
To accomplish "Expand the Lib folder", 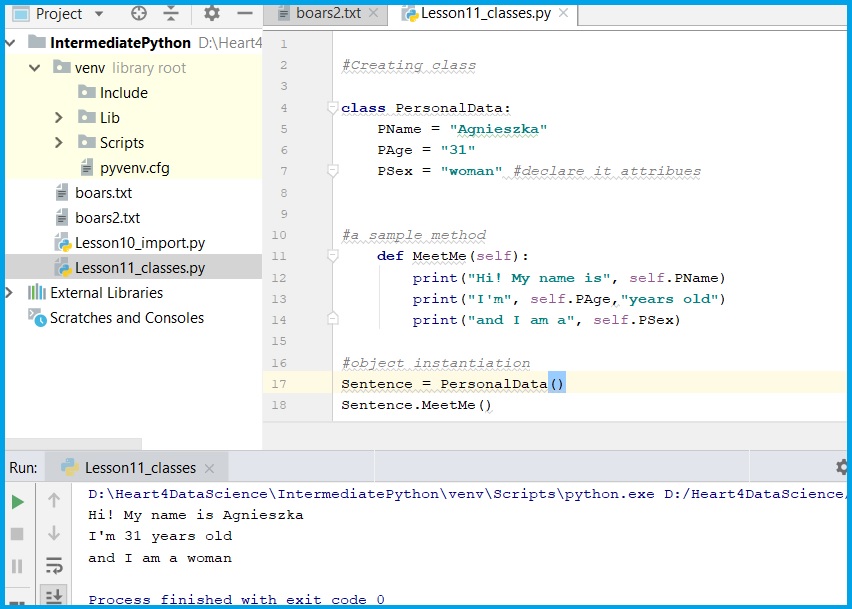I will pos(60,118).
